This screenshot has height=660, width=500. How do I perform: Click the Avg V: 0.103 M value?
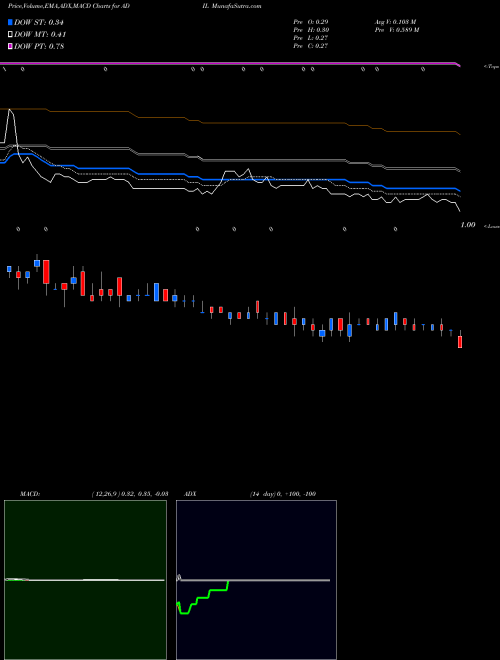(396, 22)
